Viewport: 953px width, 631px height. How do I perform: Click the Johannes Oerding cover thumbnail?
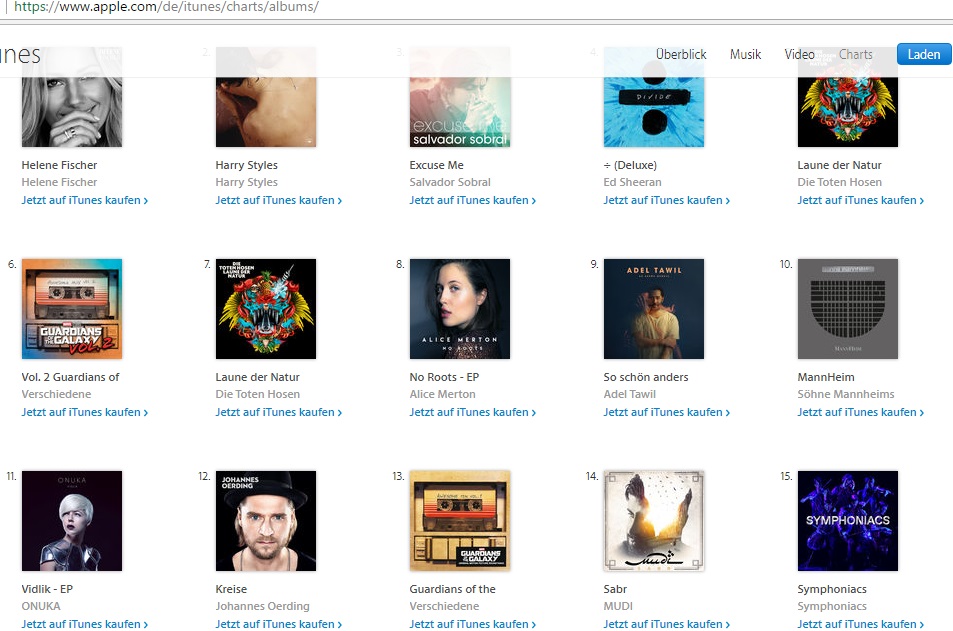tap(266, 521)
